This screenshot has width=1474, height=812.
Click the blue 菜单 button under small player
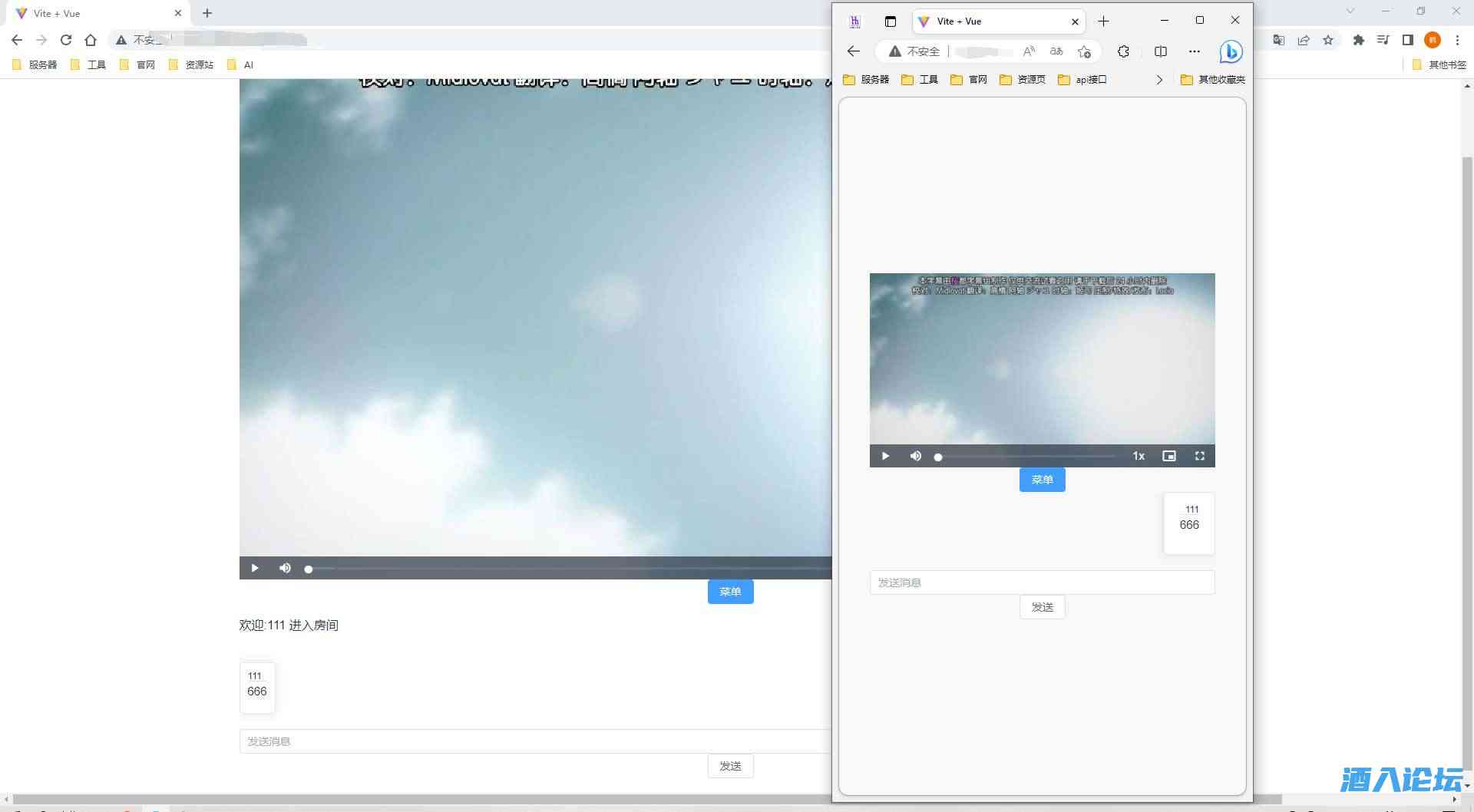(1042, 480)
